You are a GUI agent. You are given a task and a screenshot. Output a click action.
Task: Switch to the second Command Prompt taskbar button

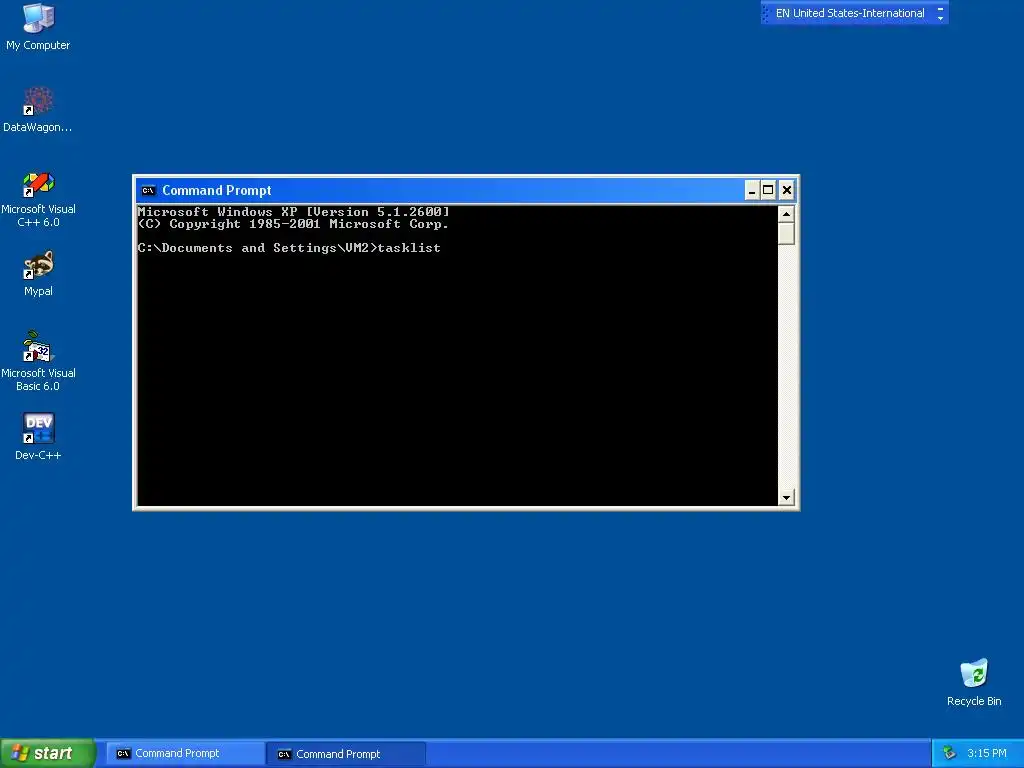pos(345,754)
